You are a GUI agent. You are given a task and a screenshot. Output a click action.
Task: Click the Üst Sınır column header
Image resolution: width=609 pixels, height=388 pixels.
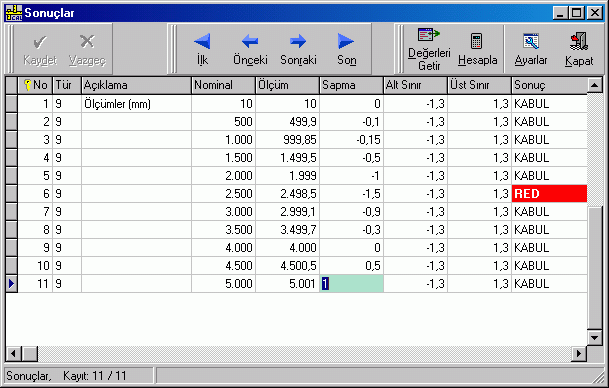pyautogui.click(x=480, y=85)
